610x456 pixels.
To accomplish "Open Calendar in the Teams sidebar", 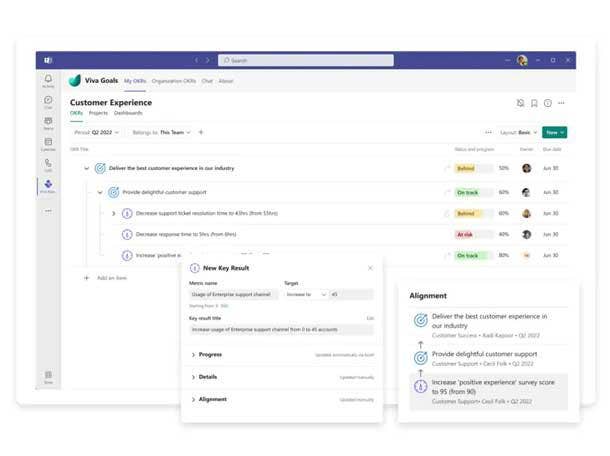I will click(x=48, y=144).
